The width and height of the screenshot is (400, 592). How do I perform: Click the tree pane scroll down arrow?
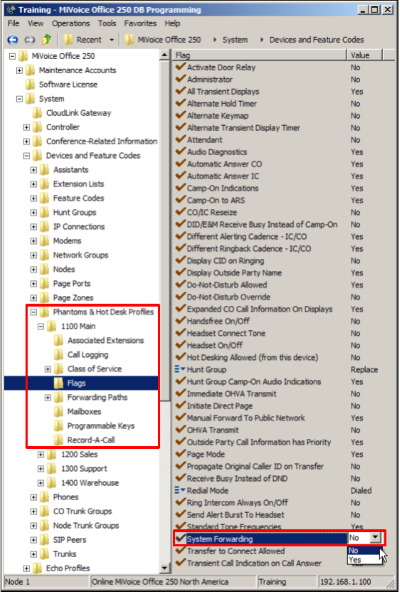164,567
